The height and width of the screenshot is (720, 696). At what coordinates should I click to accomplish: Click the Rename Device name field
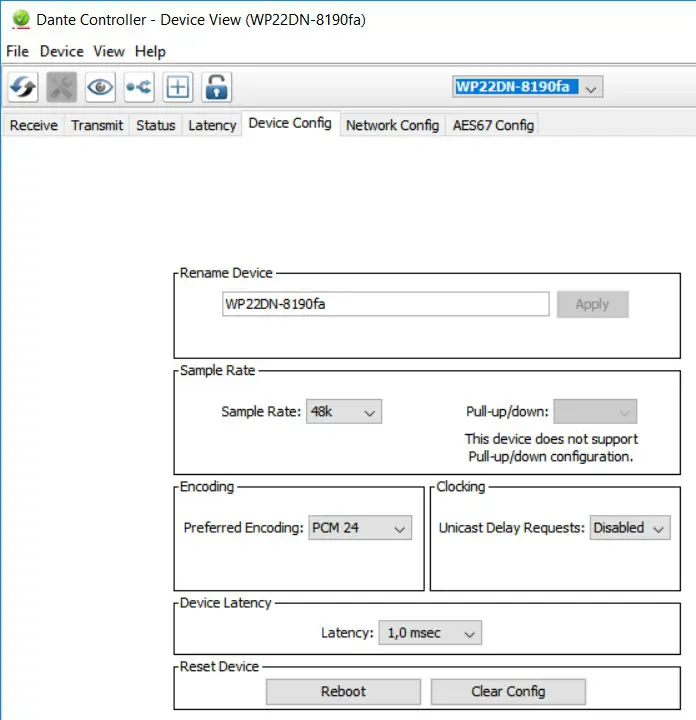pyautogui.click(x=386, y=304)
